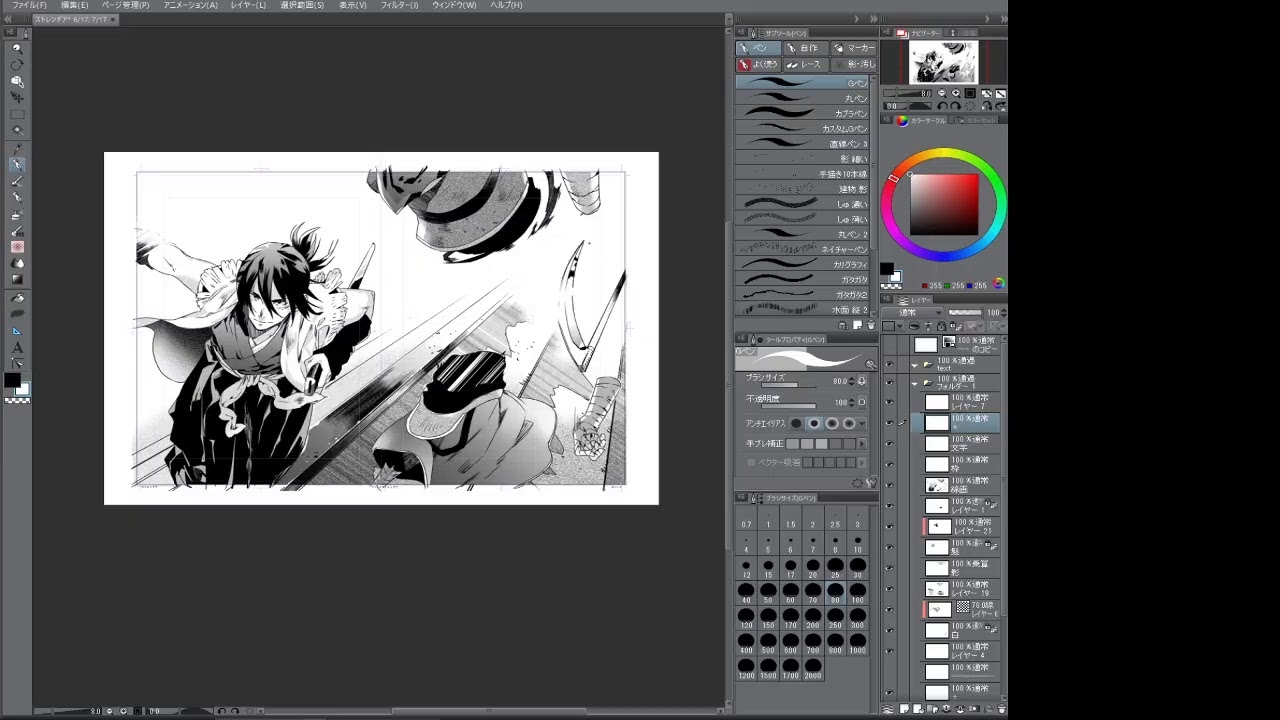This screenshot has height=720, width=1280.
Task: Select the Auto Select magic wand tool
Action: pos(17,131)
